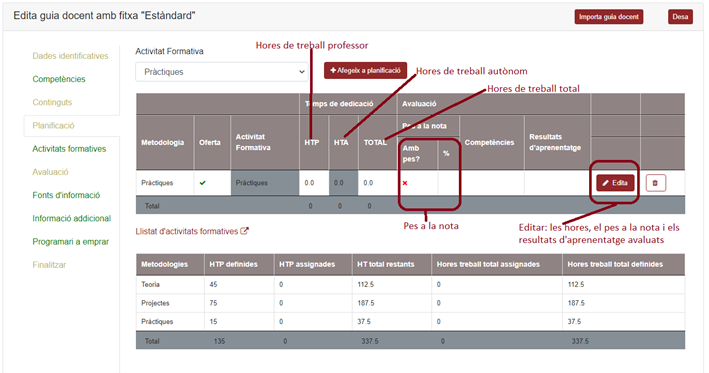
Task: Open the Avaluació sidebar item
Action: click(x=50, y=172)
